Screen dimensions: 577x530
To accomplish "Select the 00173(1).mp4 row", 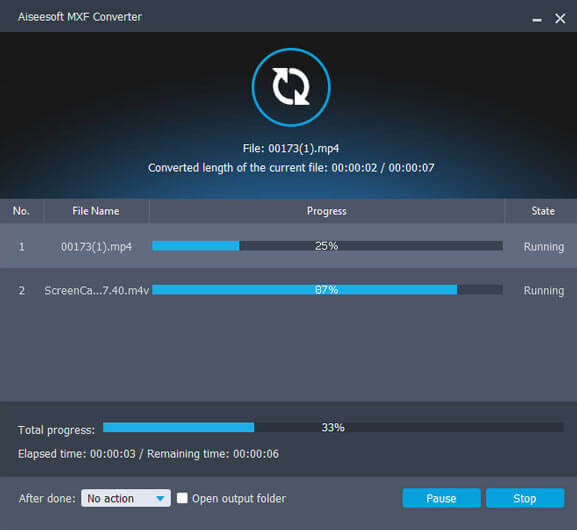I will (288, 246).
